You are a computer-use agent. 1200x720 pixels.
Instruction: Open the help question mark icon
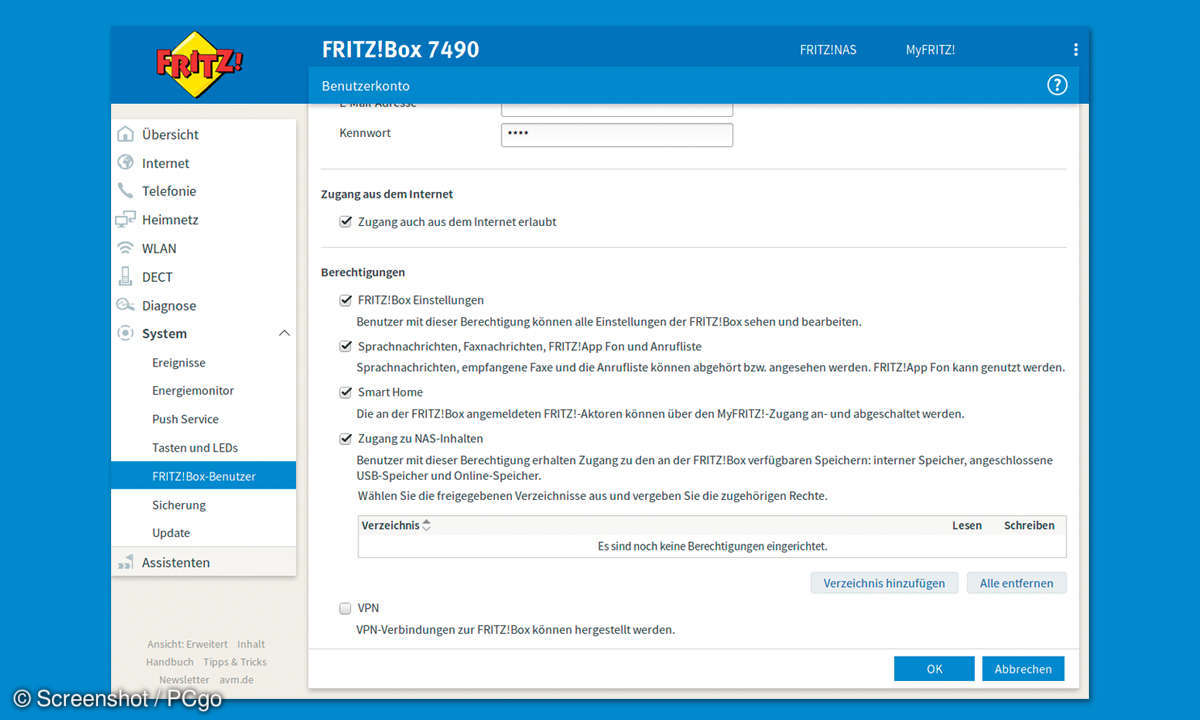coord(1057,85)
